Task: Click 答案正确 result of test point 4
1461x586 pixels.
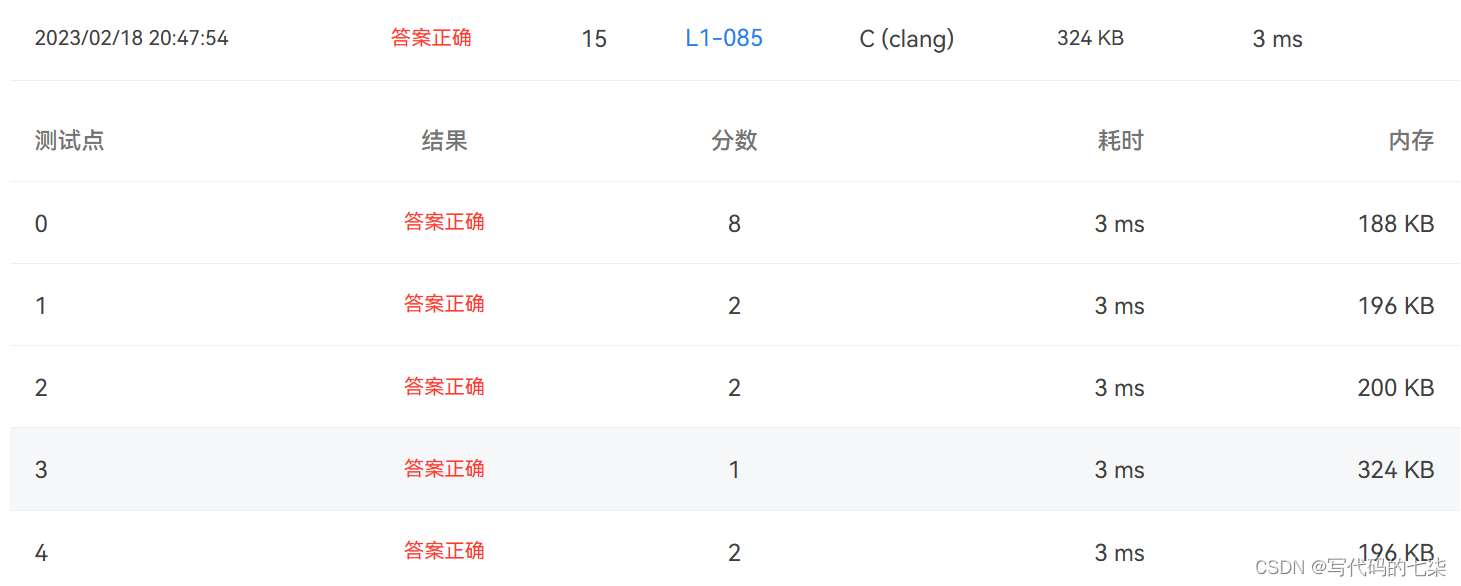Action: tap(444, 551)
